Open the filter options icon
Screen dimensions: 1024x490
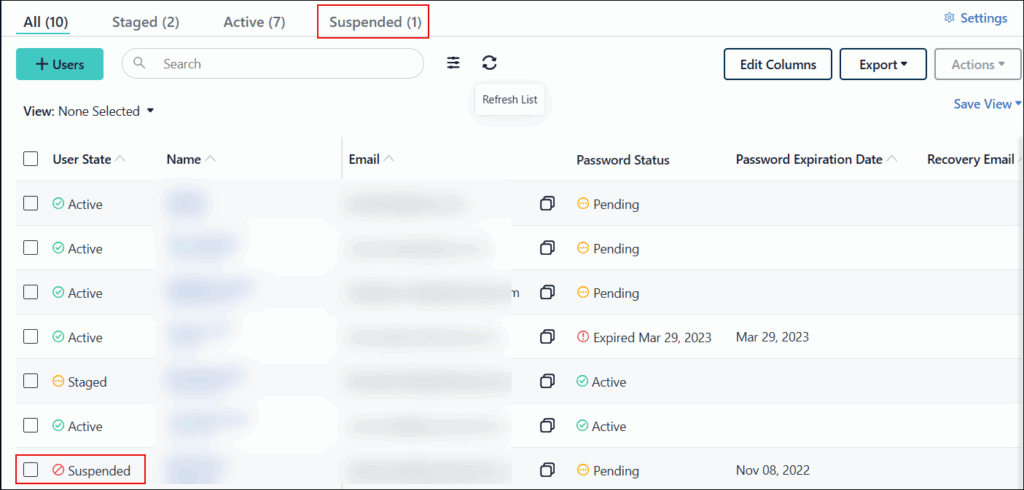pyautogui.click(x=454, y=63)
